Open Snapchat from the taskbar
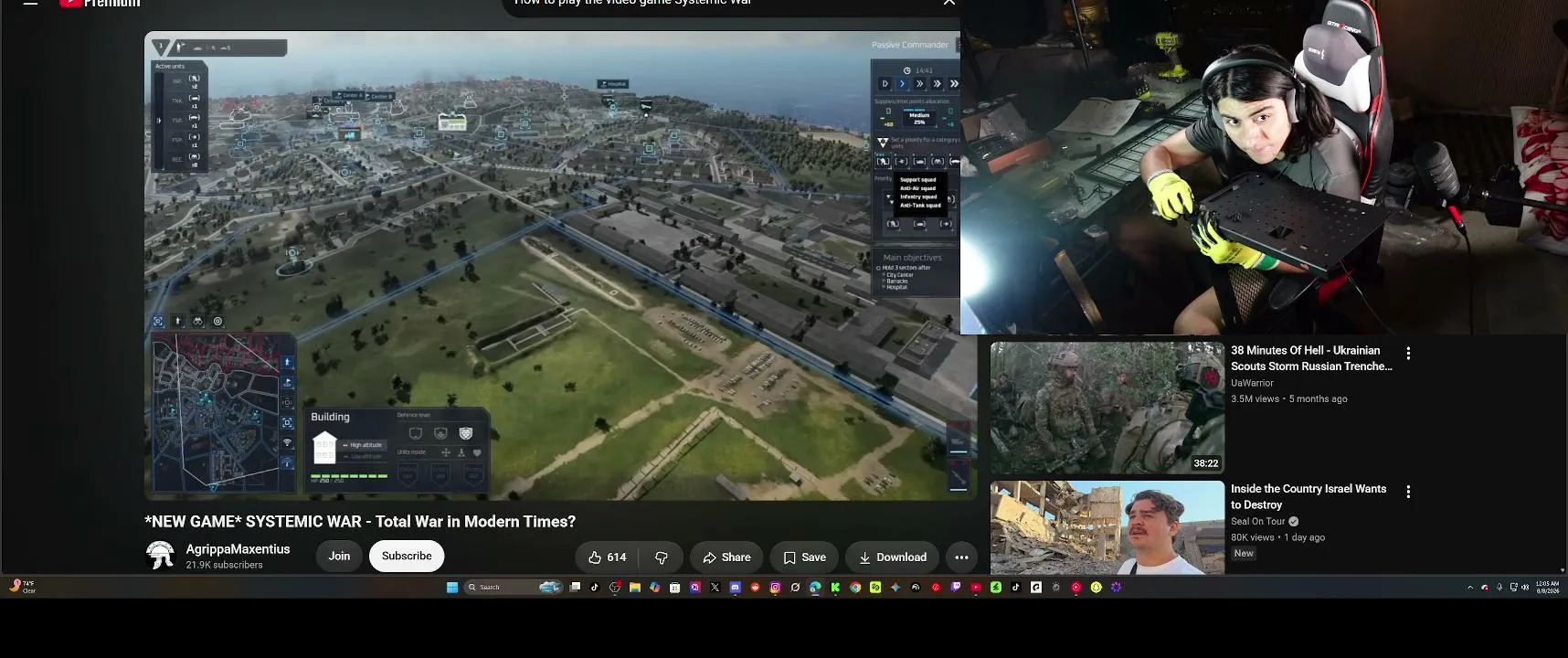 click(x=1097, y=588)
